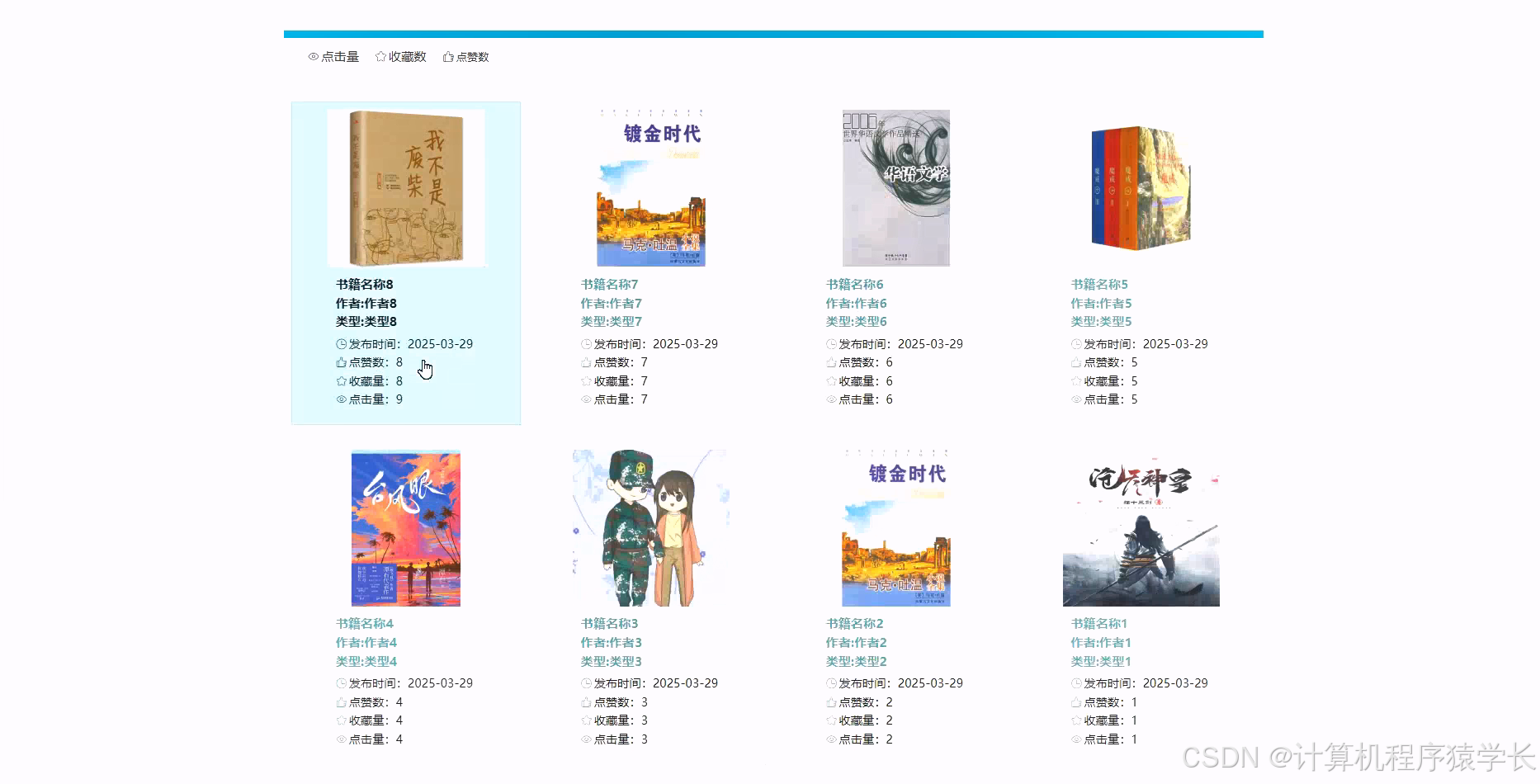Sort books by 点赞数 tab

pyautogui.click(x=465, y=57)
